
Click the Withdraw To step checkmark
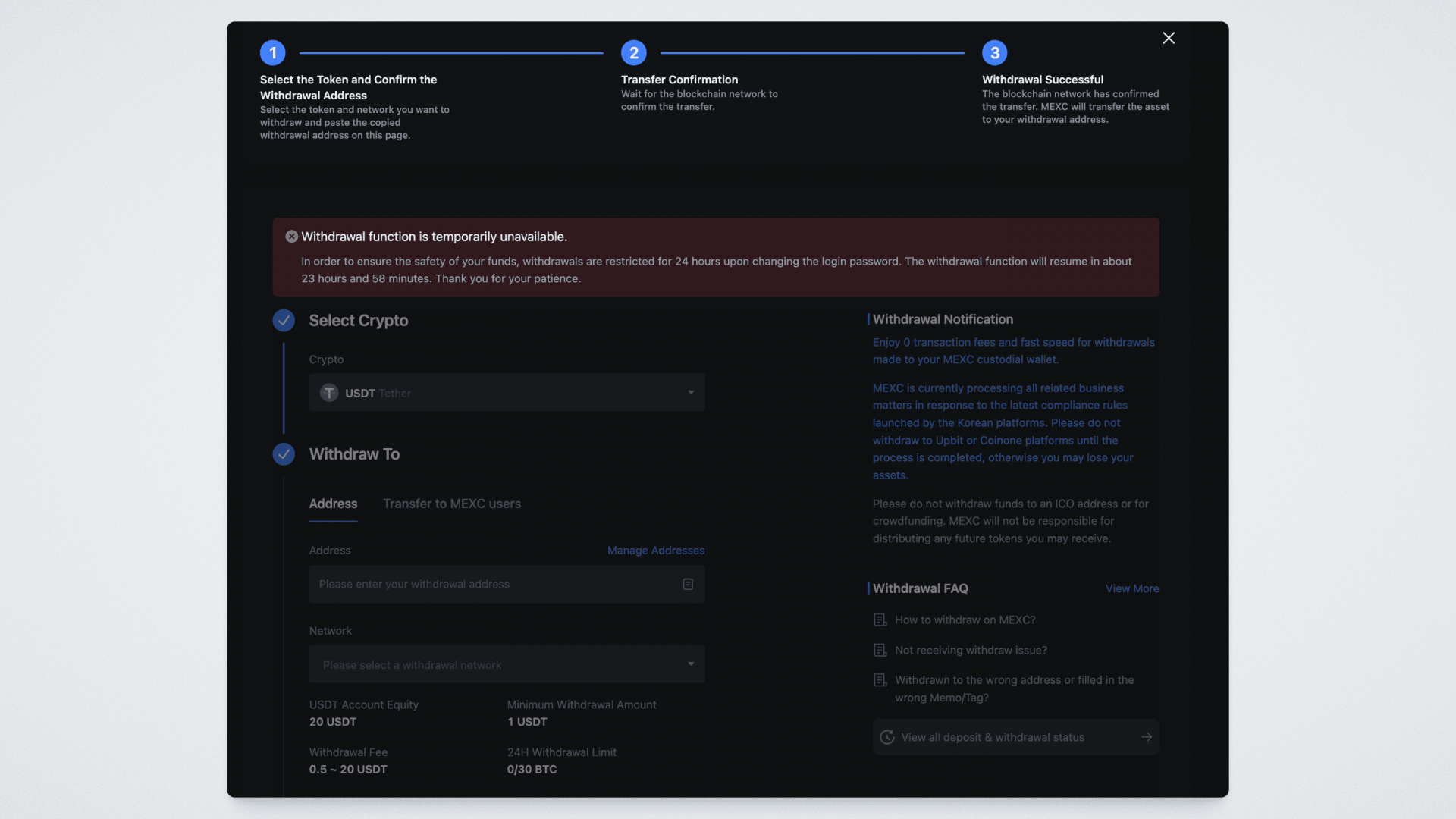tap(284, 454)
